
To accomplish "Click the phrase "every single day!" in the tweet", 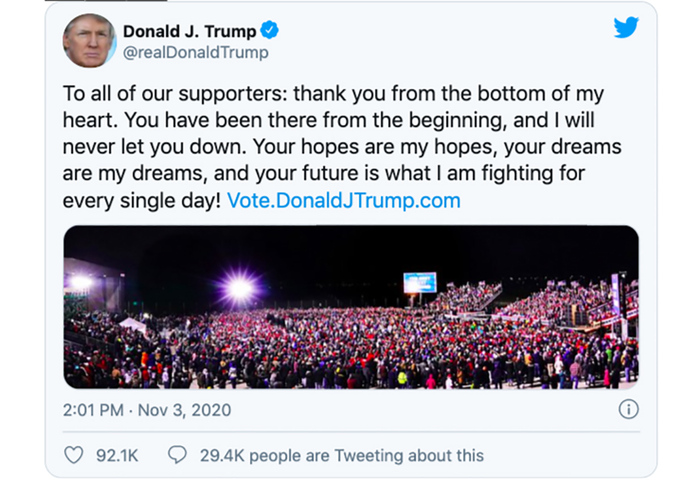I will point(142,200).
